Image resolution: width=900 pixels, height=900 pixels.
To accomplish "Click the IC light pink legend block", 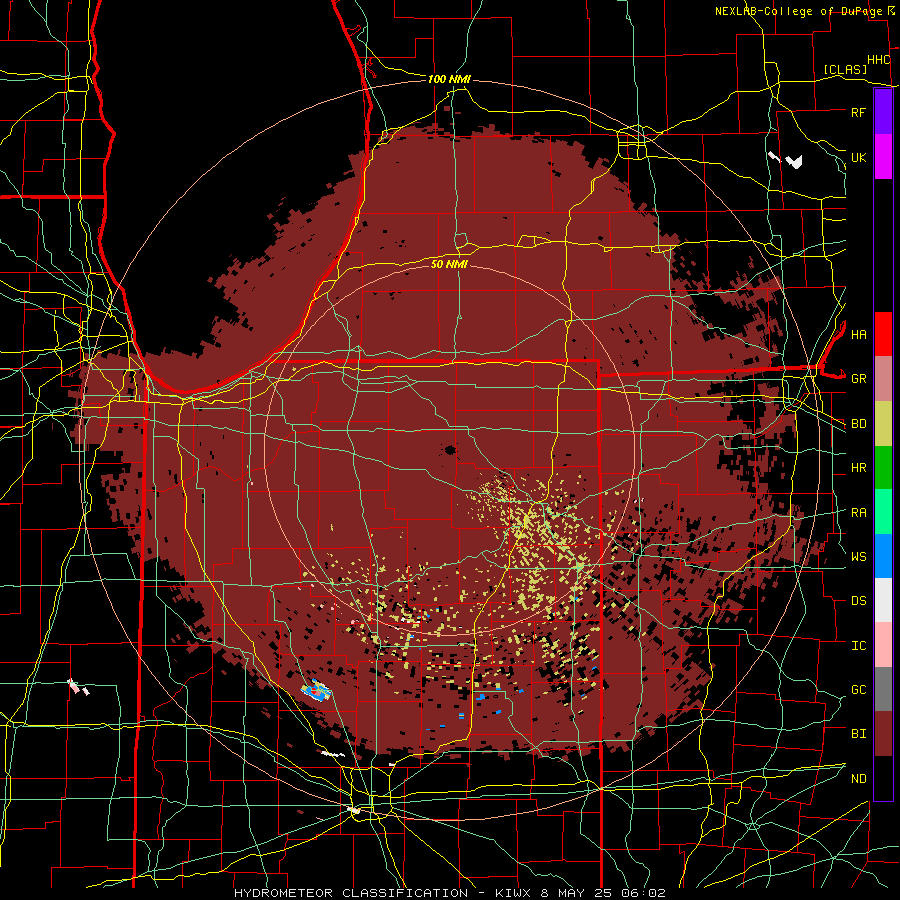I will [x=883, y=645].
